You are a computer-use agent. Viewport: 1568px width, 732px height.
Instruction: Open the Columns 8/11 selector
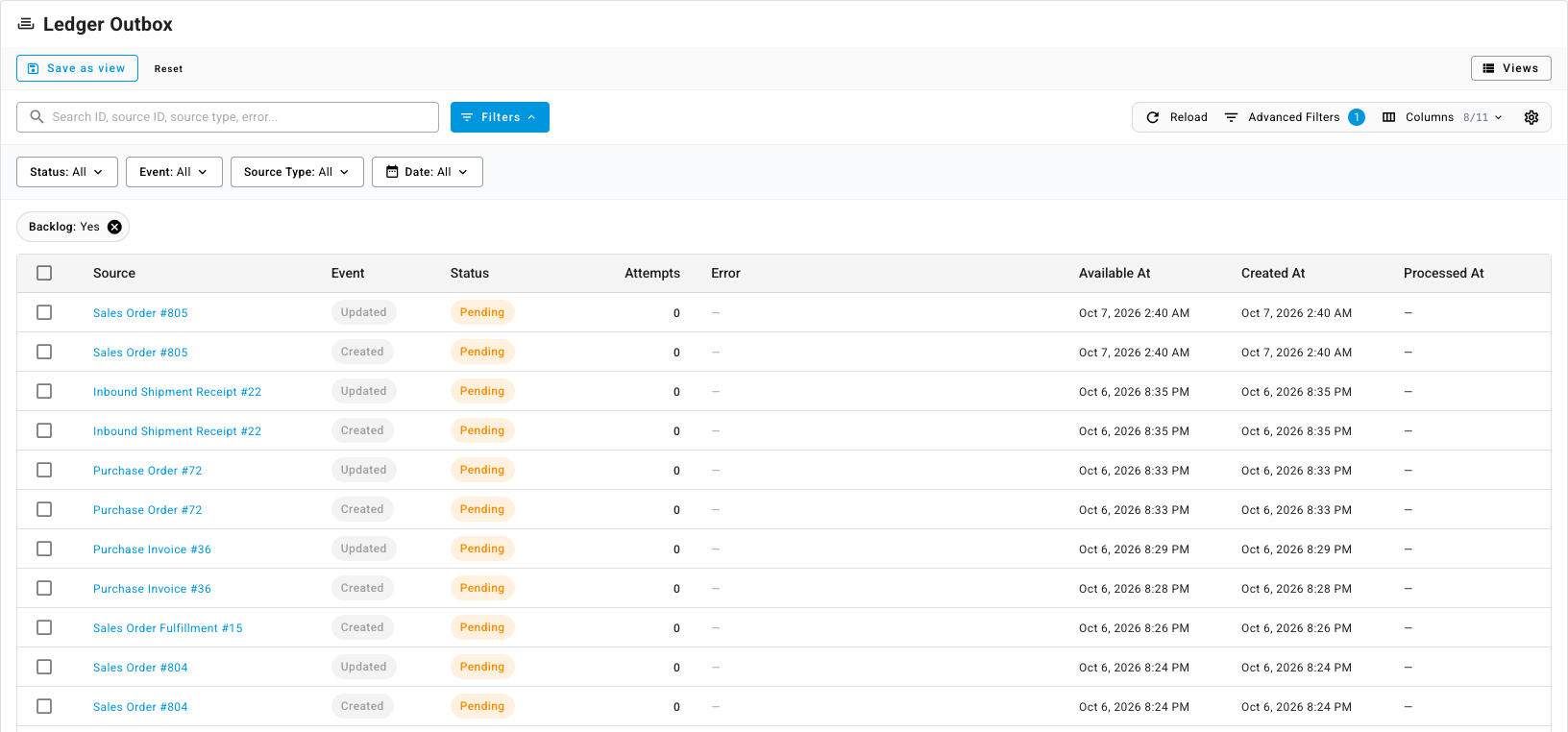coord(1442,117)
